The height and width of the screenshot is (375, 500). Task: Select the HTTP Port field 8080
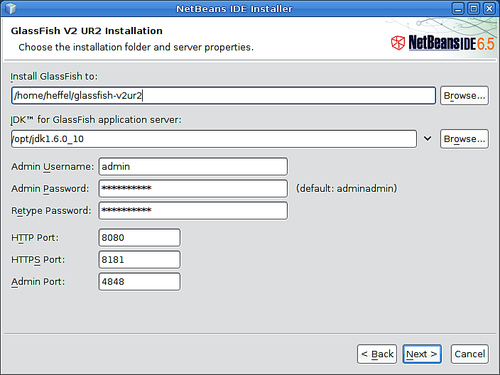(x=139, y=237)
